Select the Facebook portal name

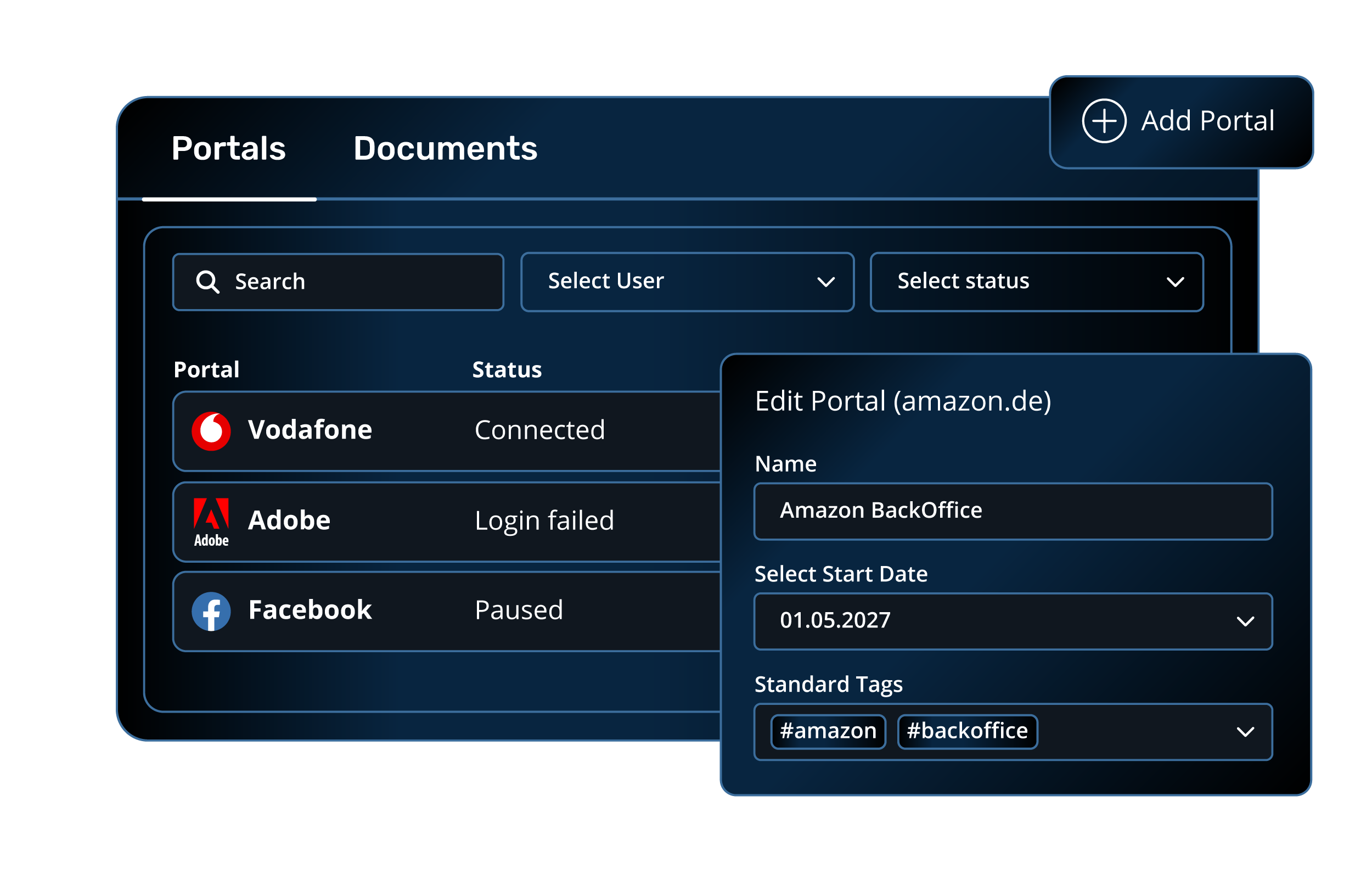pyautogui.click(x=310, y=609)
